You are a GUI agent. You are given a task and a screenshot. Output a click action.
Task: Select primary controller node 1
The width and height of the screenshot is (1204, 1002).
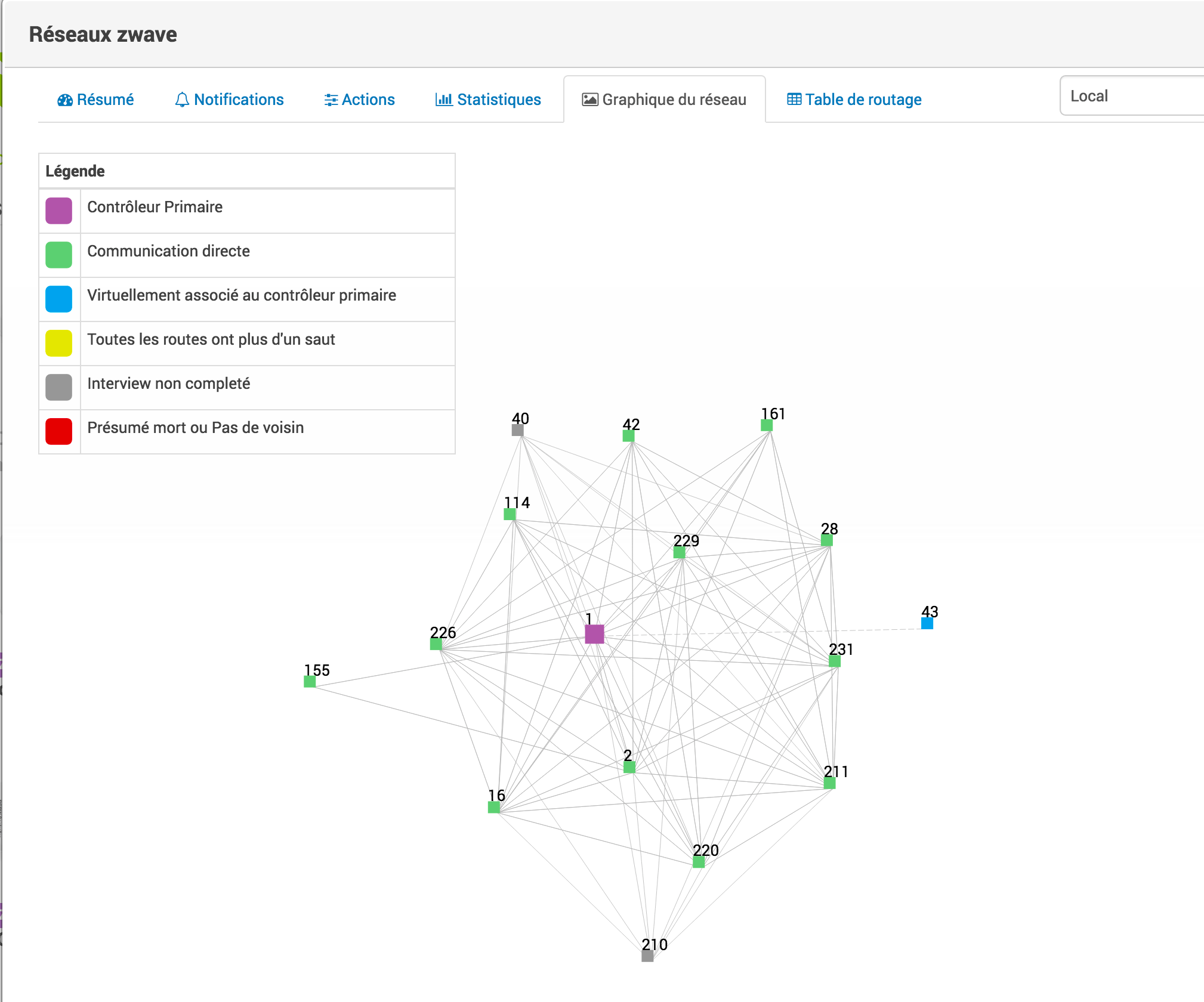[594, 634]
